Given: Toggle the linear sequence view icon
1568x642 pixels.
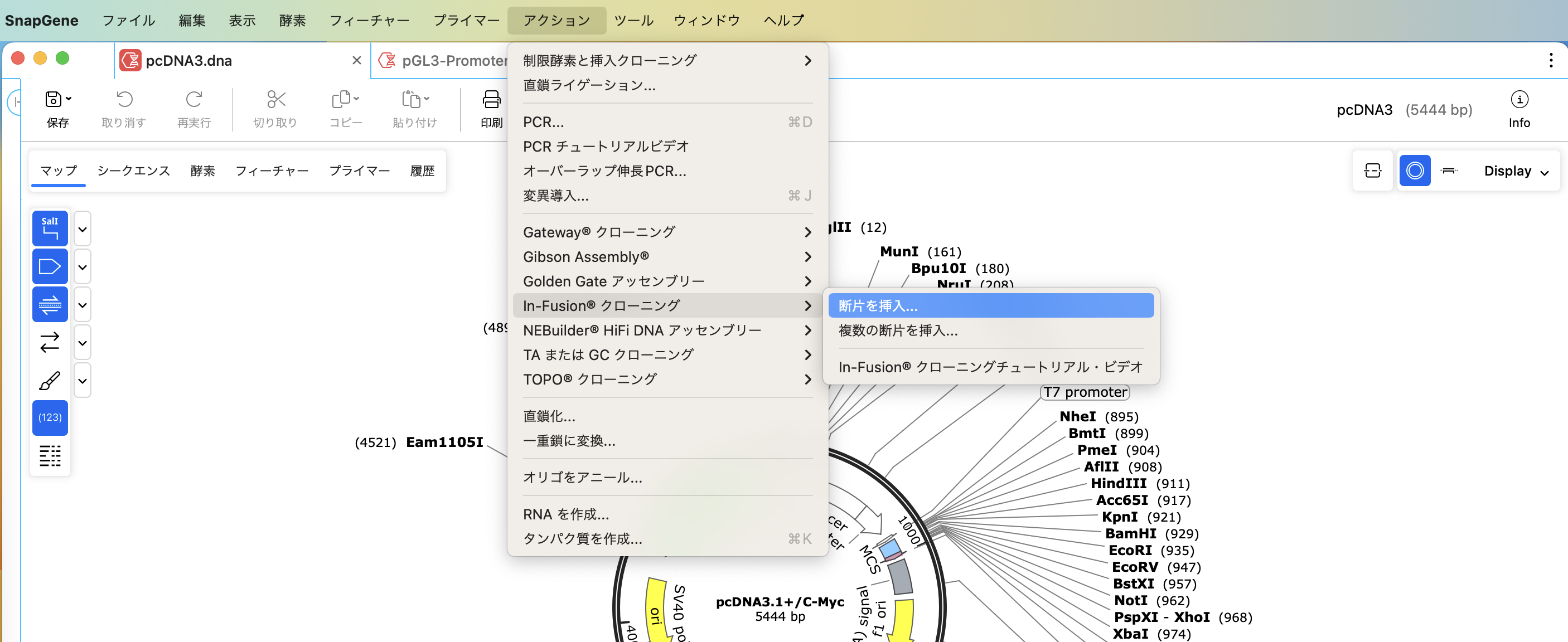Looking at the screenshot, I should point(1449,171).
